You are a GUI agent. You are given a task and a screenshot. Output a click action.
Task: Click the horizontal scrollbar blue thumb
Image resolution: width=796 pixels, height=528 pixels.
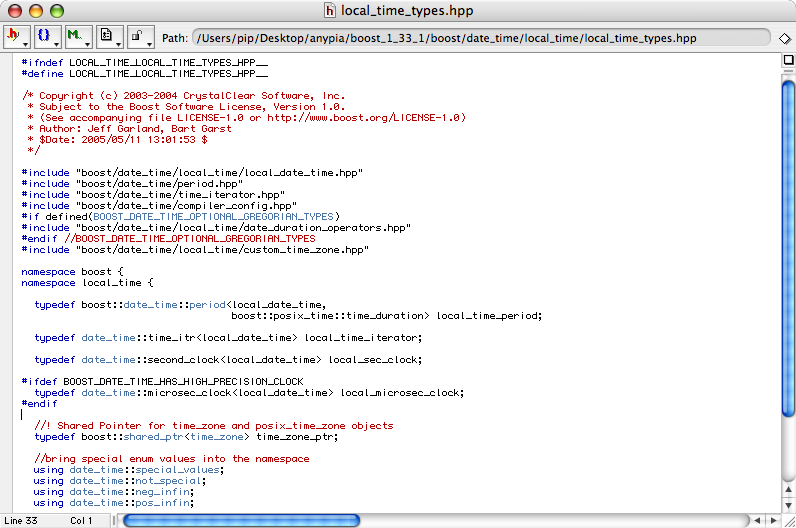pos(242,520)
